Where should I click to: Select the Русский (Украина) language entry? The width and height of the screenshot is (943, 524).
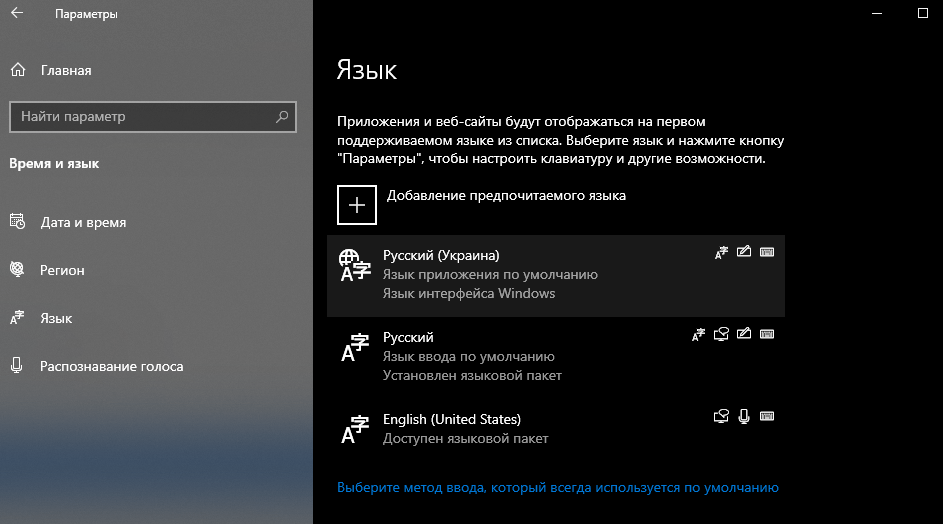pos(520,274)
